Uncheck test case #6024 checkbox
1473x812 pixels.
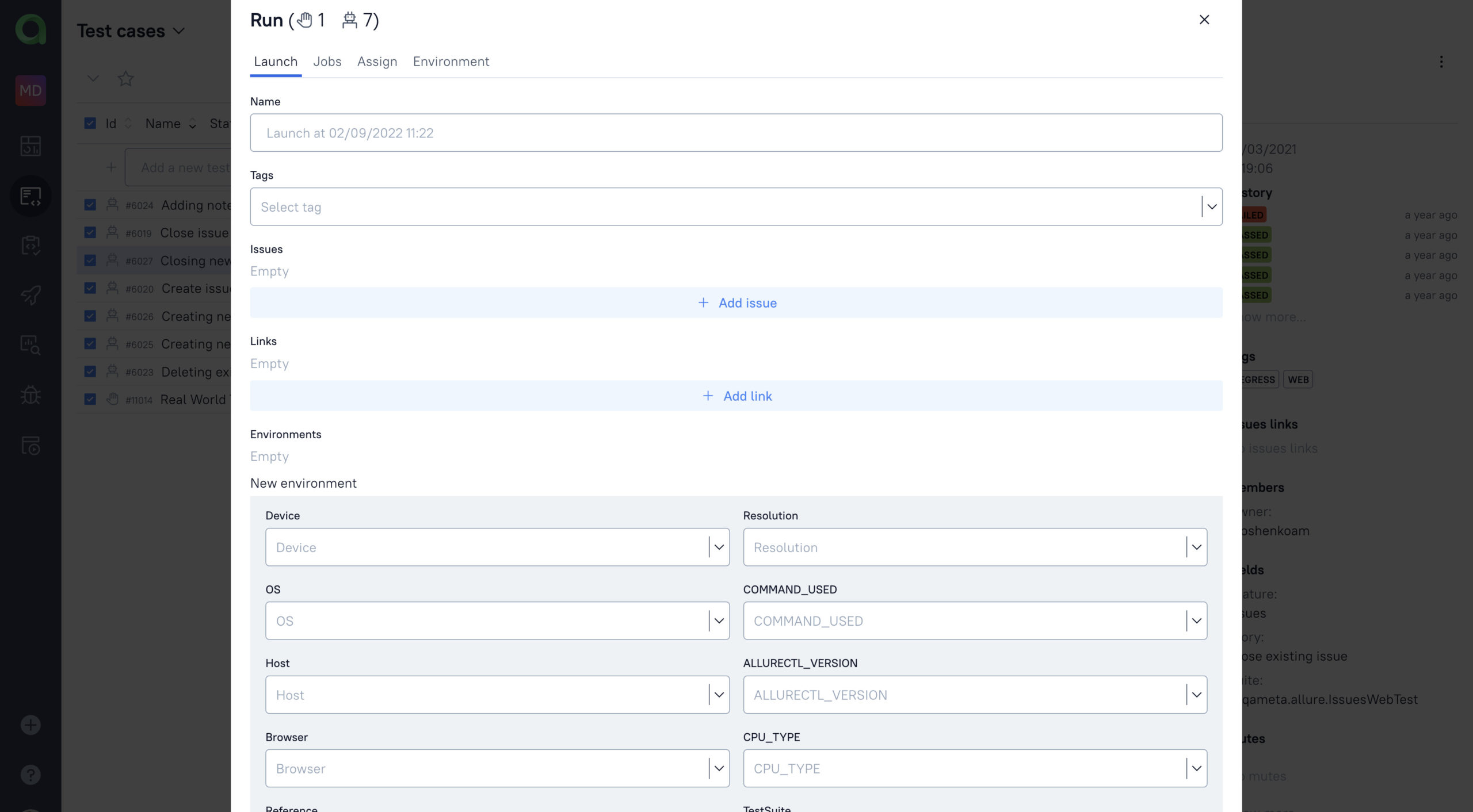[90, 205]
